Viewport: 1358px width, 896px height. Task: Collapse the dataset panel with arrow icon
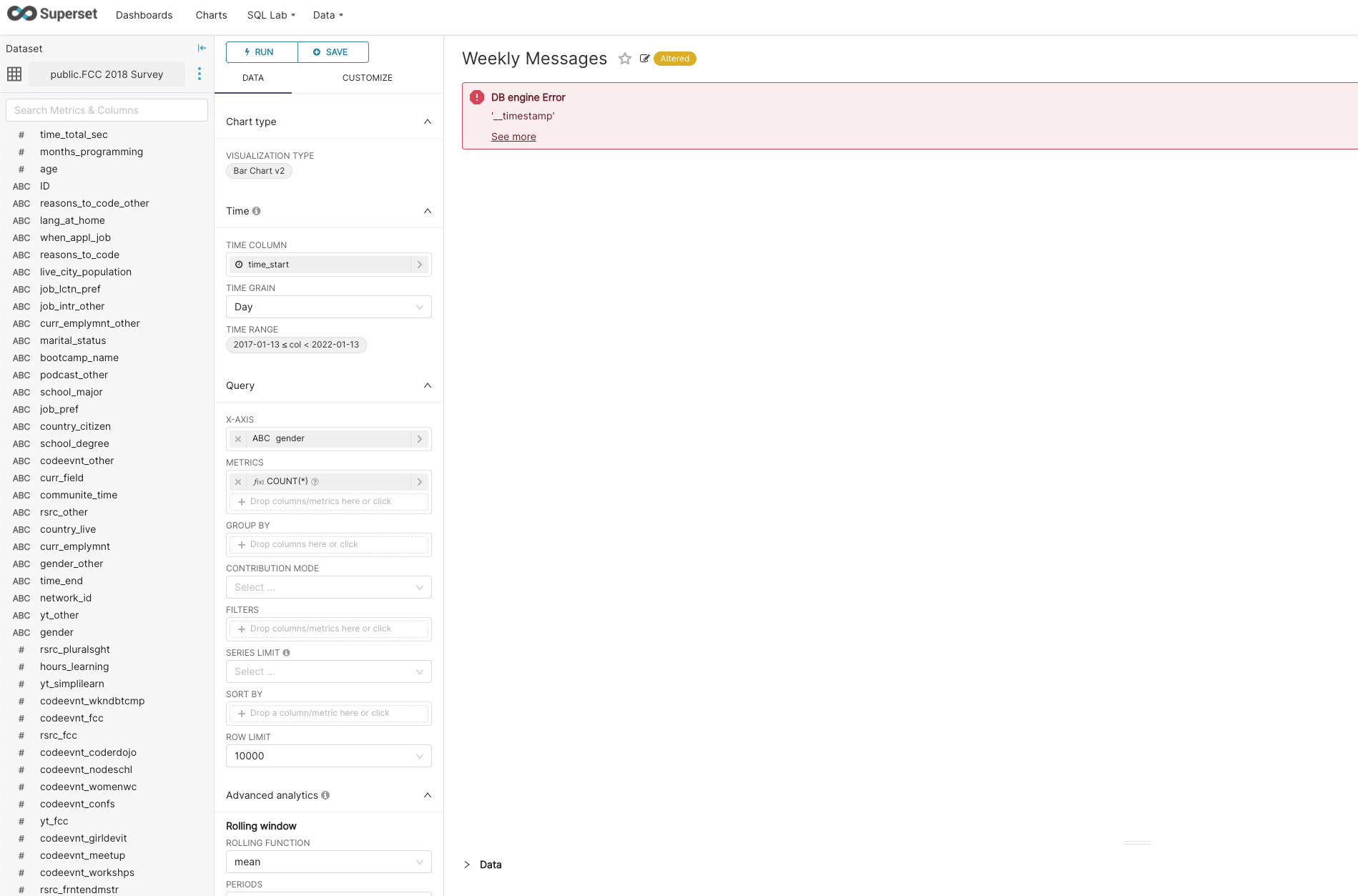pos(202,48)
